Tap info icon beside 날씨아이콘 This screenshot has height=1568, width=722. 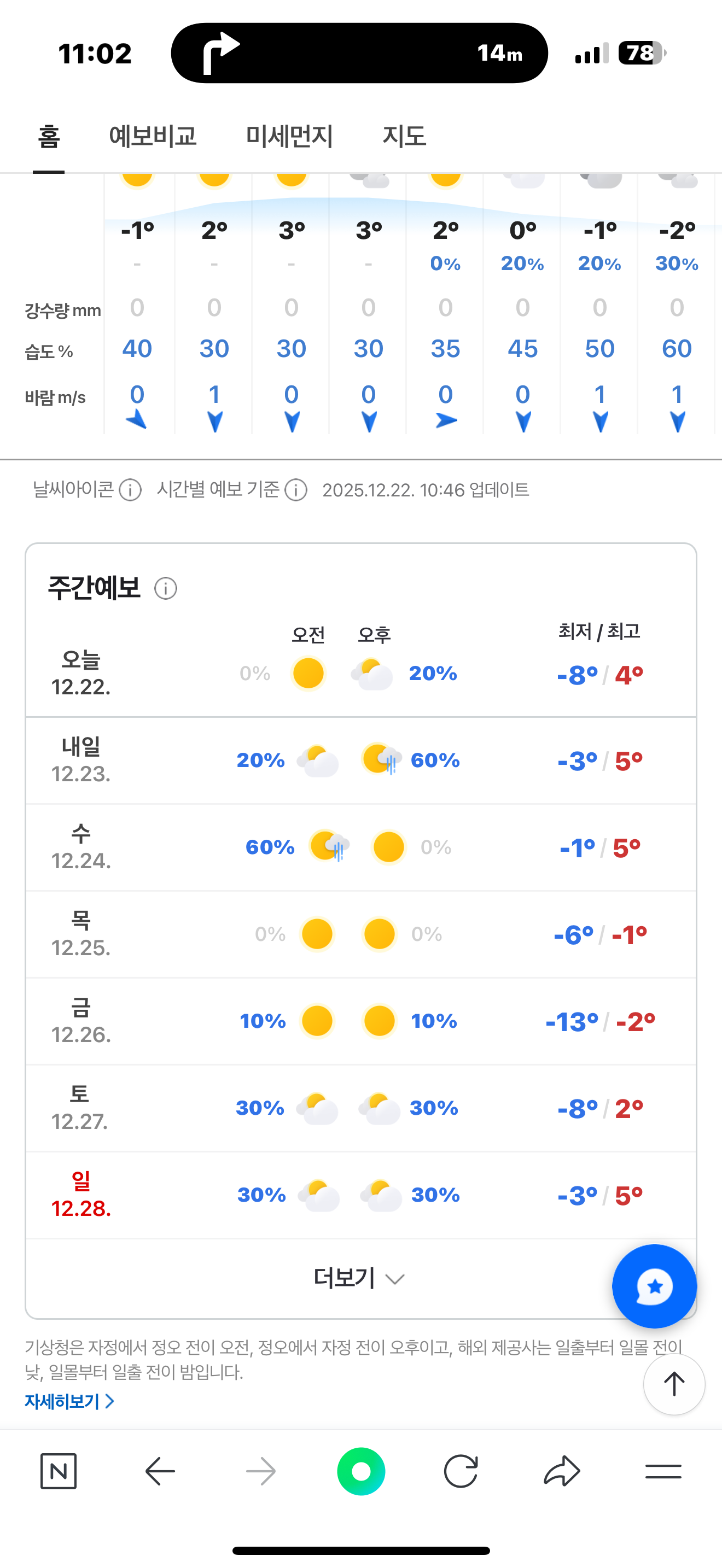pos(130,490)
